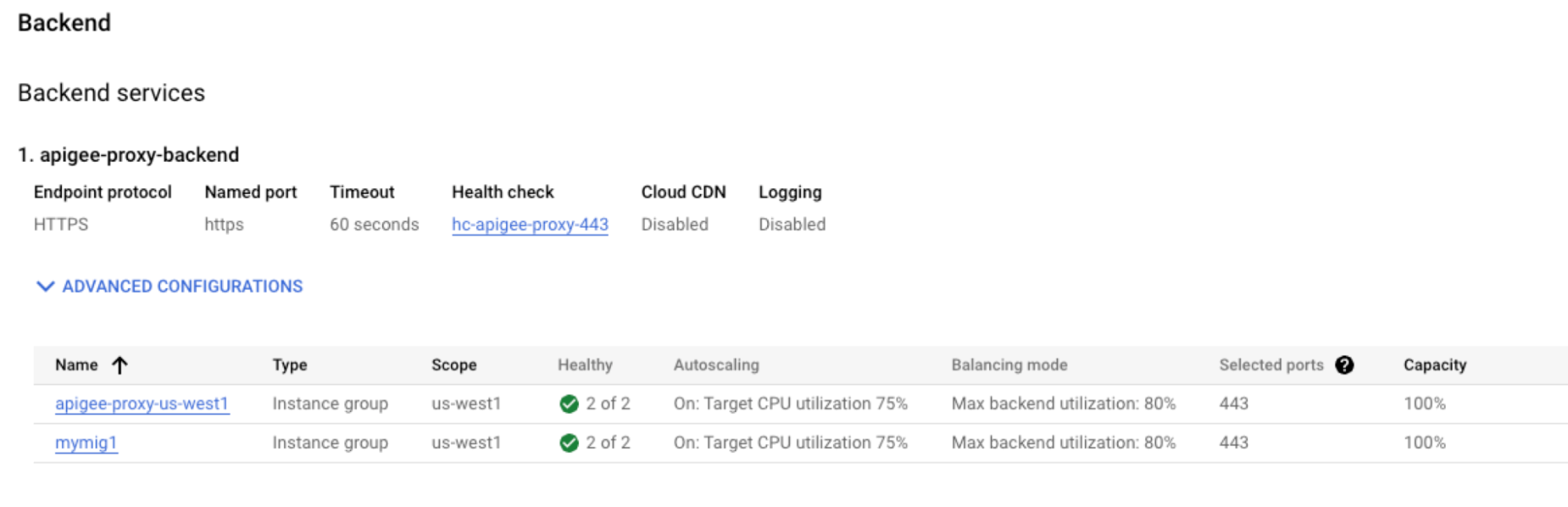Open the hc-apigee-proxy-443 health check link
Viewport: 1568px width, 507px height.
click(x=529, y=224)
